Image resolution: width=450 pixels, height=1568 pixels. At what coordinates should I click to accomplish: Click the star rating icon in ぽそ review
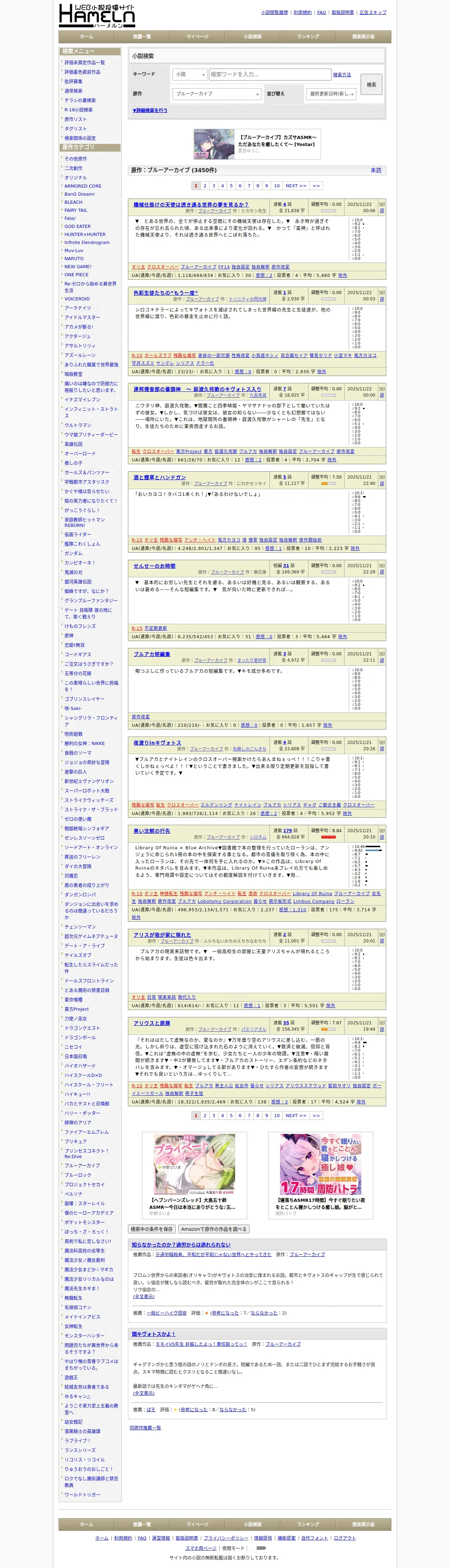(x=176, y=1409)
